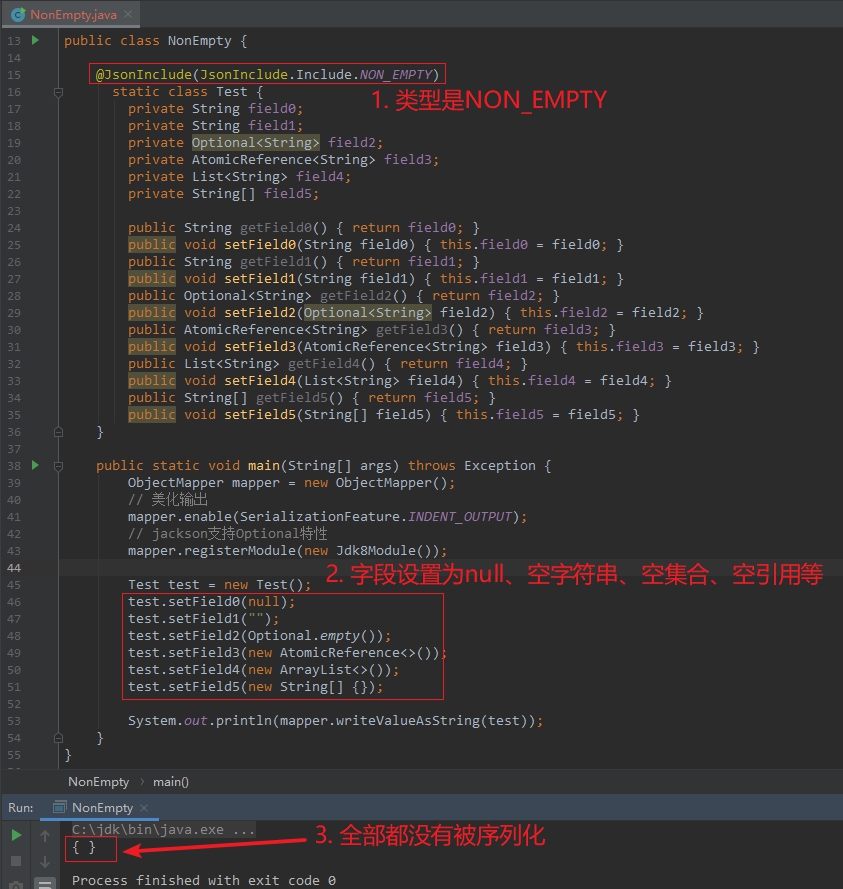Close the NonEmpty tab in the Run panel

(144, 807)
